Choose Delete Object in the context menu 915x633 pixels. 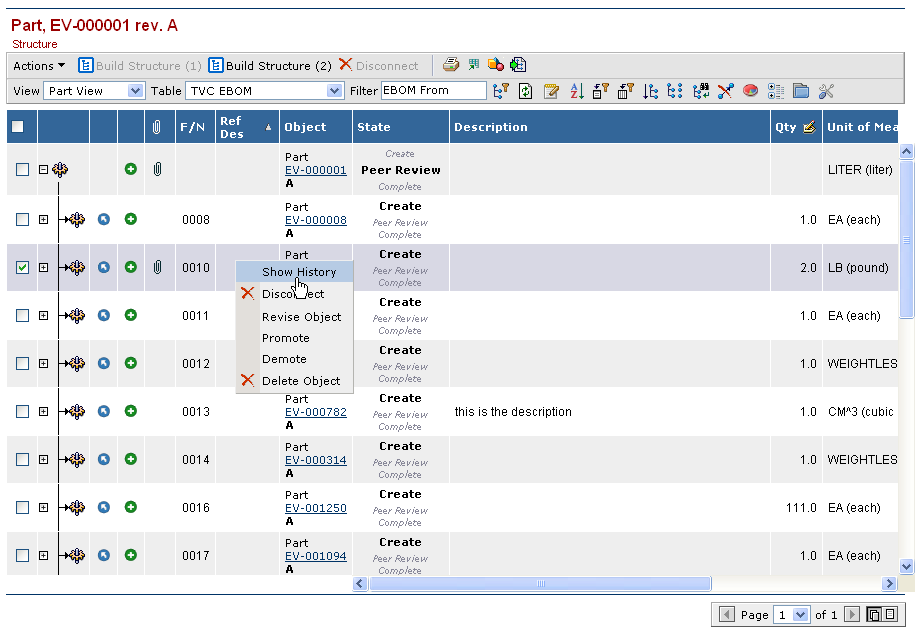300,381
